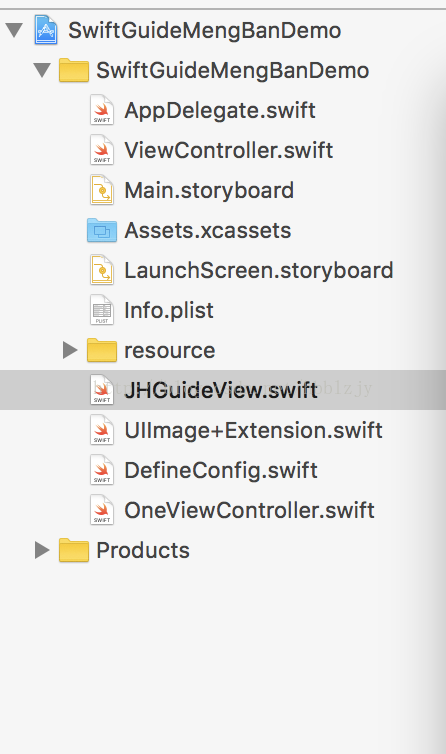The height and width of the screenshot is (754, 446).
Task: Click the Xcode project blueprint icon
Action: 46,30
